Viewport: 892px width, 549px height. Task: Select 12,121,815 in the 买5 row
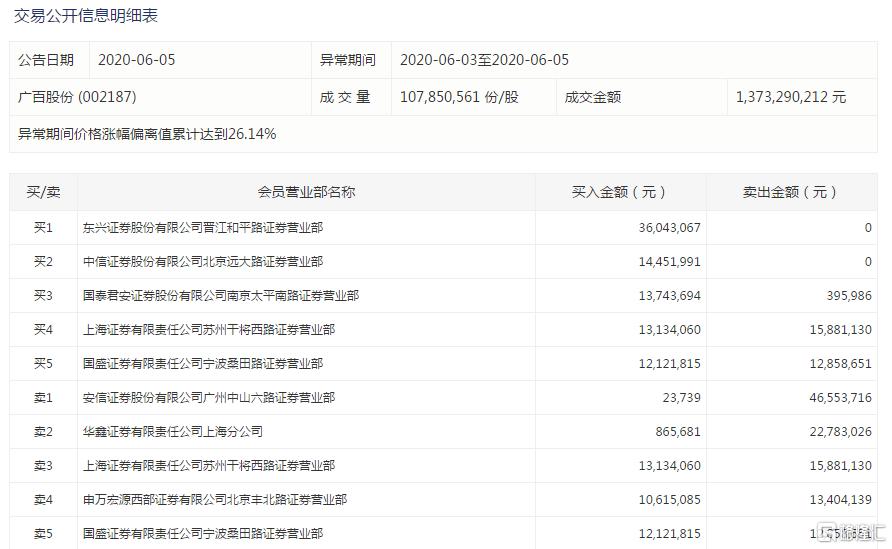pyautogui.click(x=669, y=364)
